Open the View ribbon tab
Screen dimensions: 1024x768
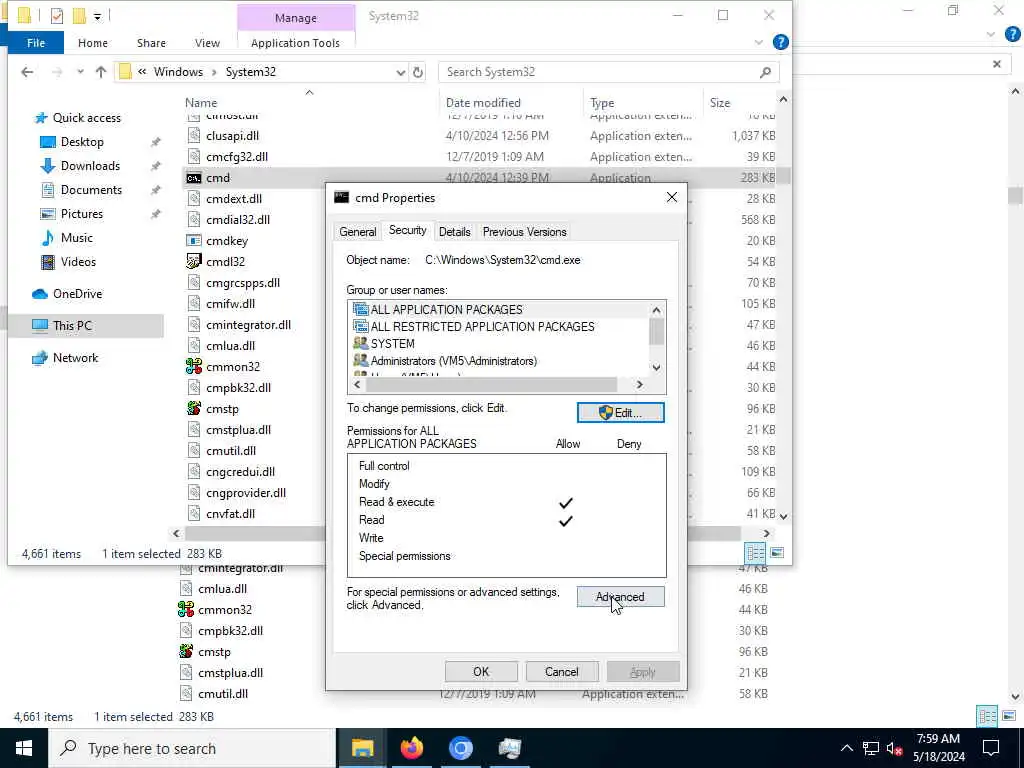click(207, 43)
